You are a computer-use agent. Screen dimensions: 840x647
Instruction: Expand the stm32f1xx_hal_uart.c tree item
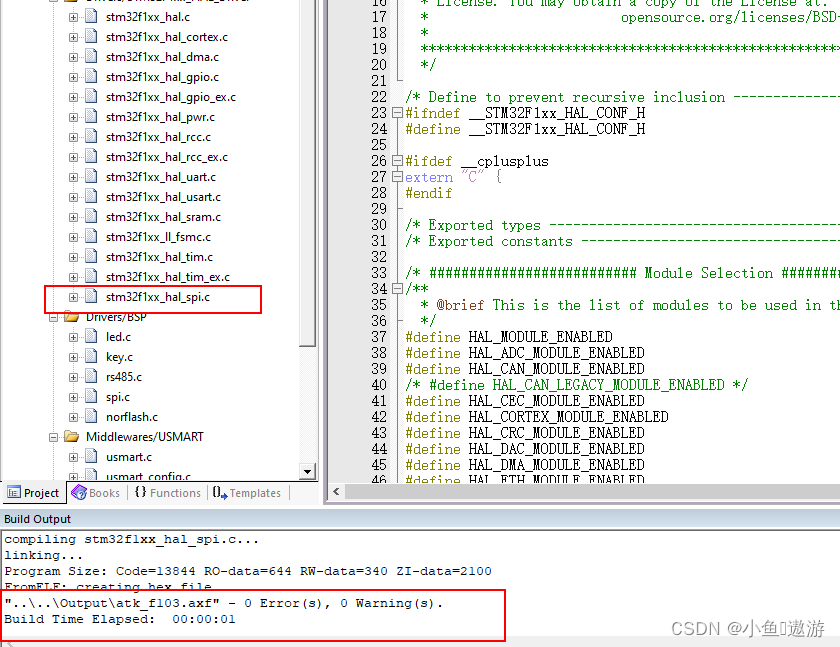pos(72,177)
